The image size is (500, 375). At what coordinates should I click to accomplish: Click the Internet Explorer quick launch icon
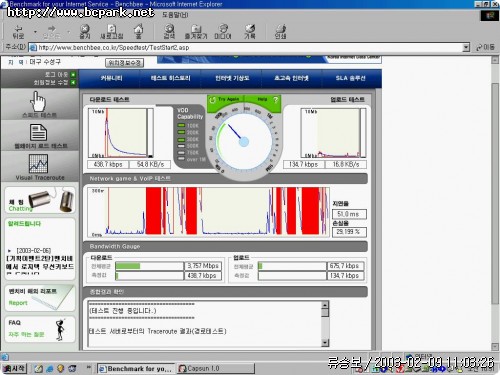(50, 368)
